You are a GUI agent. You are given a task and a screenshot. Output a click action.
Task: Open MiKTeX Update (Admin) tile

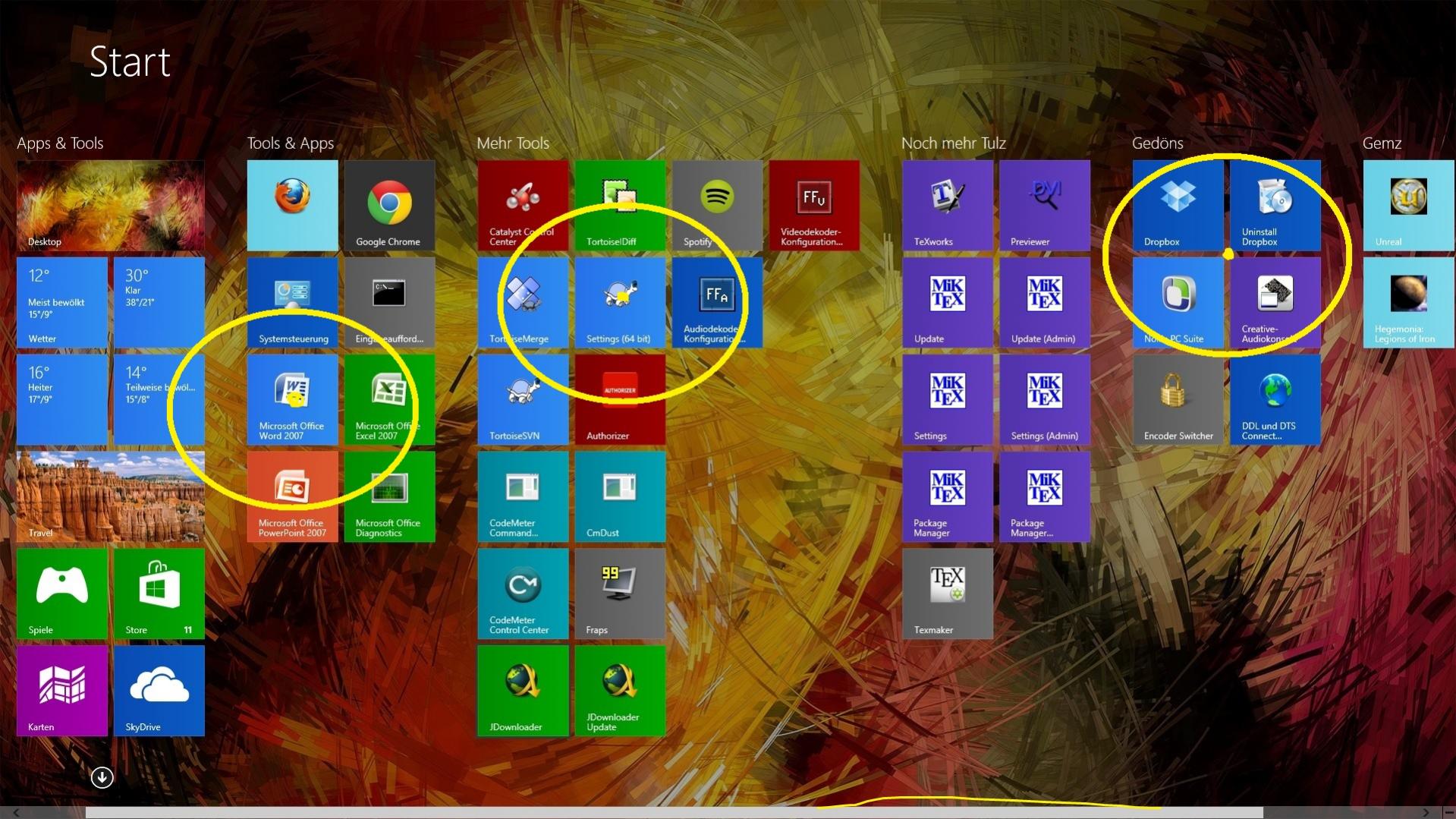click(1045, 302)
